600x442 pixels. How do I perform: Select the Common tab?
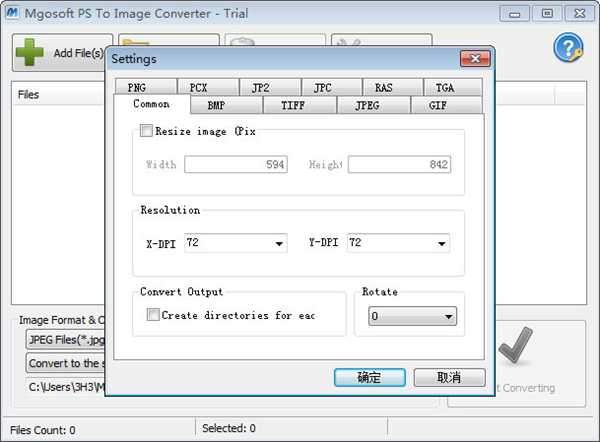[152, 104]
